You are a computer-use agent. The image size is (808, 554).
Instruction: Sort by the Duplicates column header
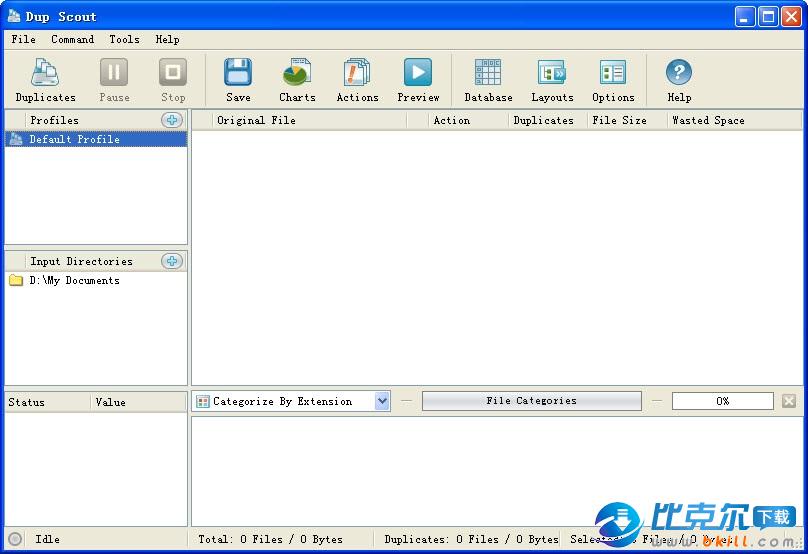pyautogui.click(x=548, y=120)
